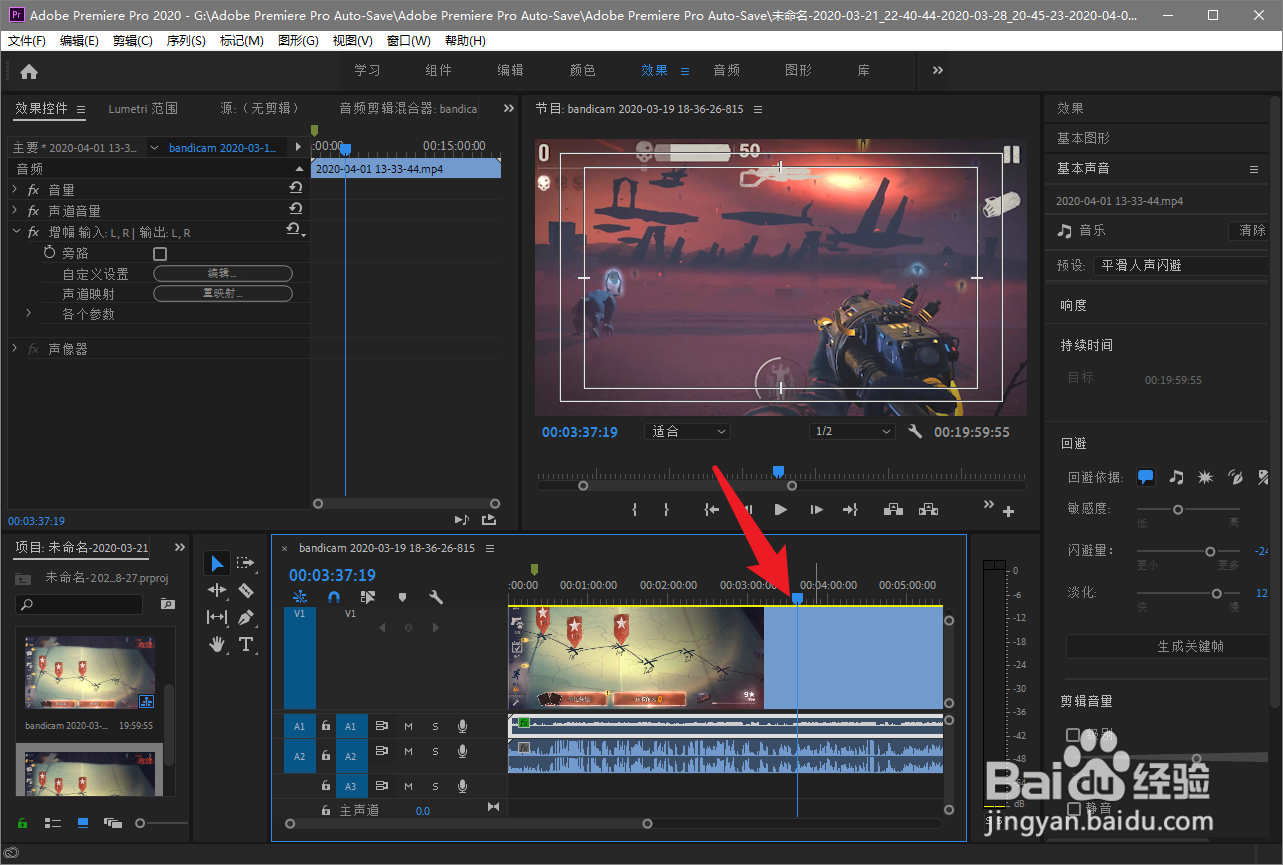The width and height of the screenshot is (1283, 865).
Task: Open the 适合 zoom level dropdown
Action: click(688, 432)
